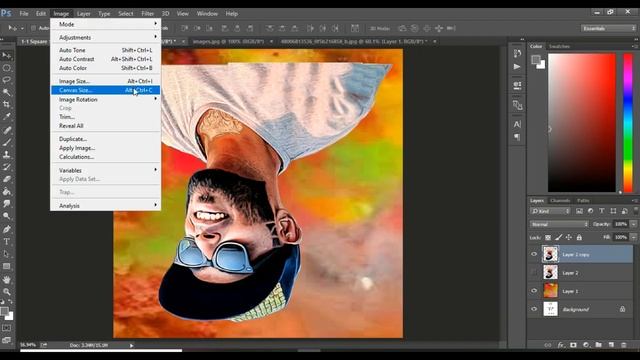Select the Smudge tool
The image size is (640, 360).
coord(7,204)
